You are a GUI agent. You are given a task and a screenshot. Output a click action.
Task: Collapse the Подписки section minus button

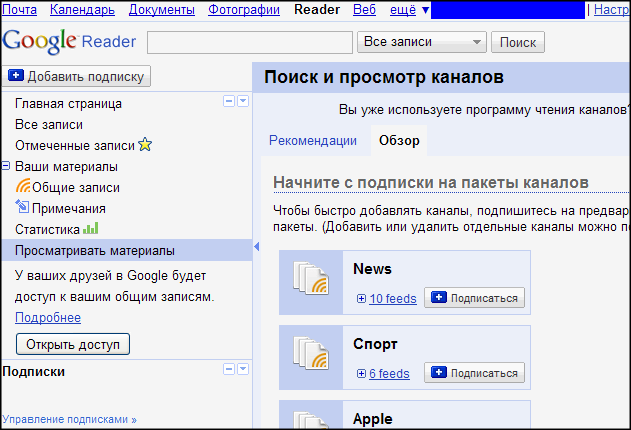pyautogui.click(x=229, y=369)
